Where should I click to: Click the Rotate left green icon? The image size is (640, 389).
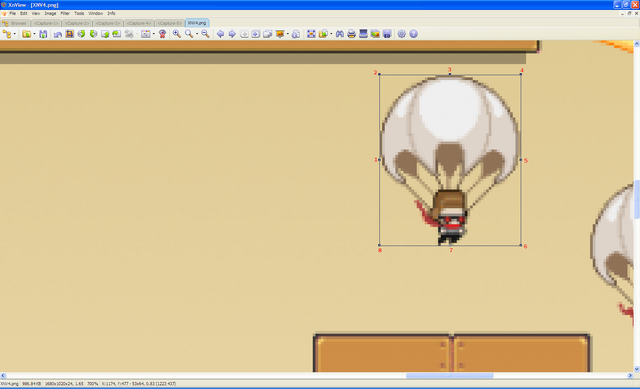(81, 34)
